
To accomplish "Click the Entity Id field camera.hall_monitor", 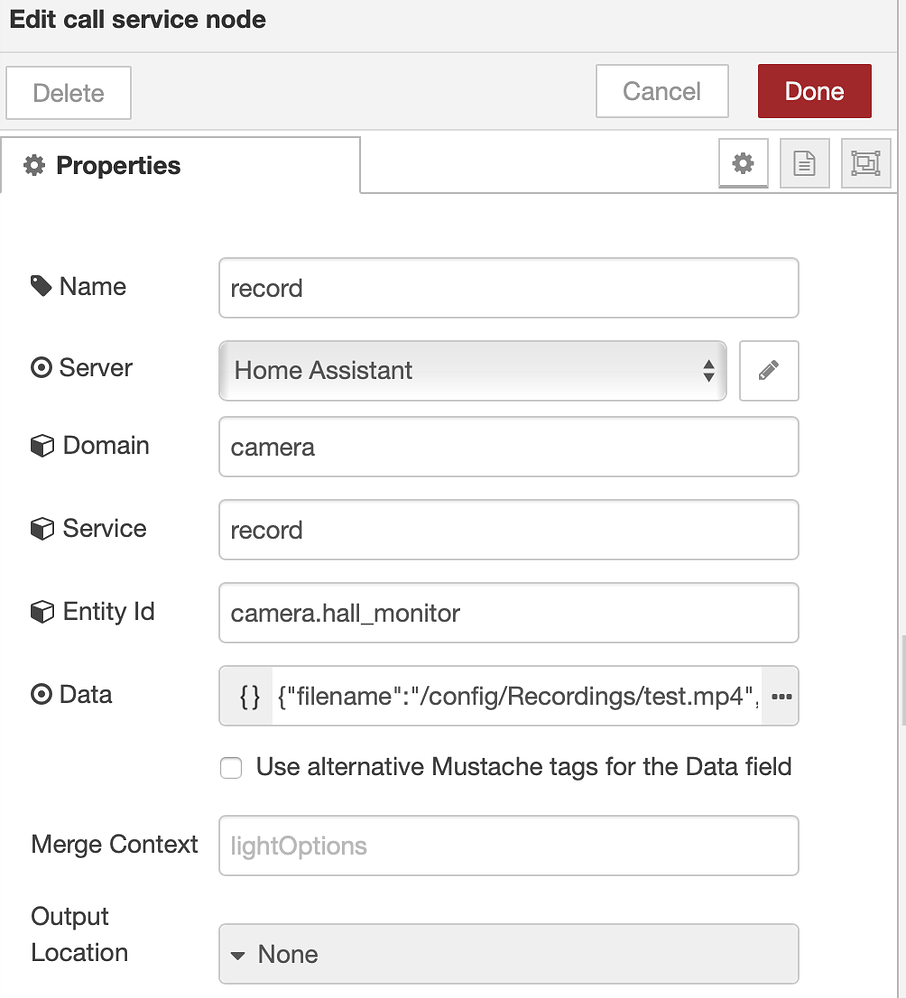I will [509, 613].
